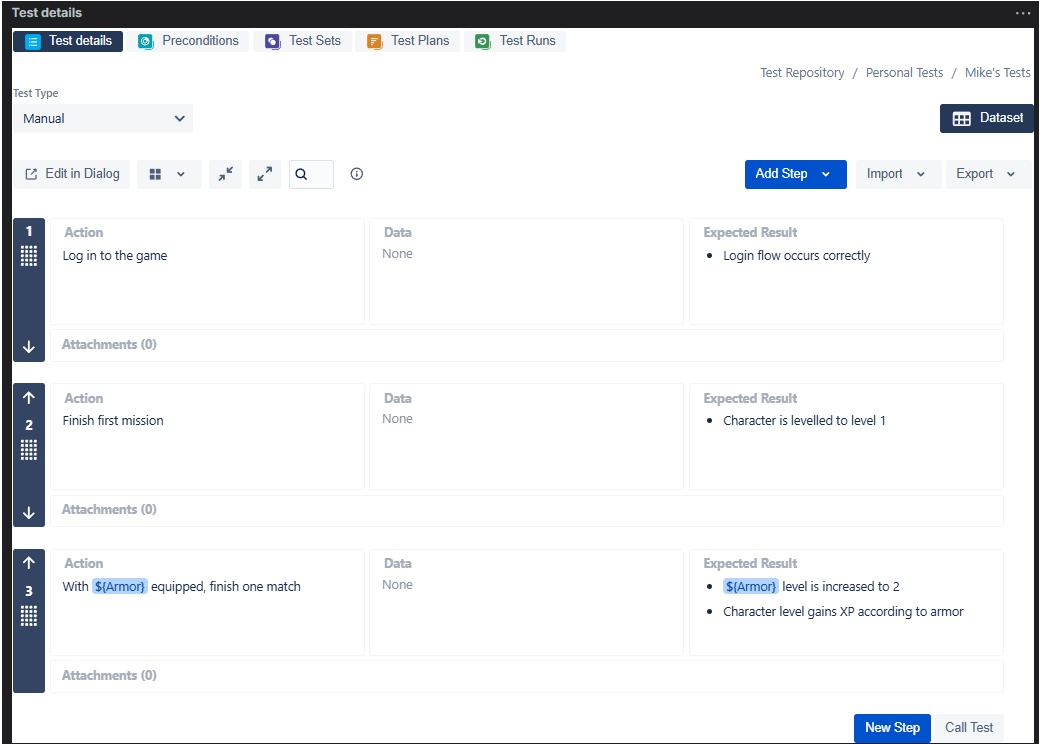Viewport: 1041px width, 744px height.
Task: Switch to the Test Runs tab
Action: (x=516, y=41)
